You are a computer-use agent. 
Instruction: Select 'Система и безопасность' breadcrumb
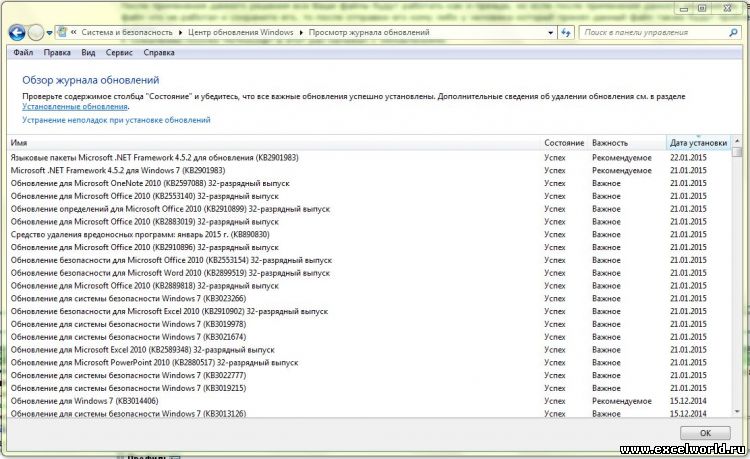coord(127,33)
